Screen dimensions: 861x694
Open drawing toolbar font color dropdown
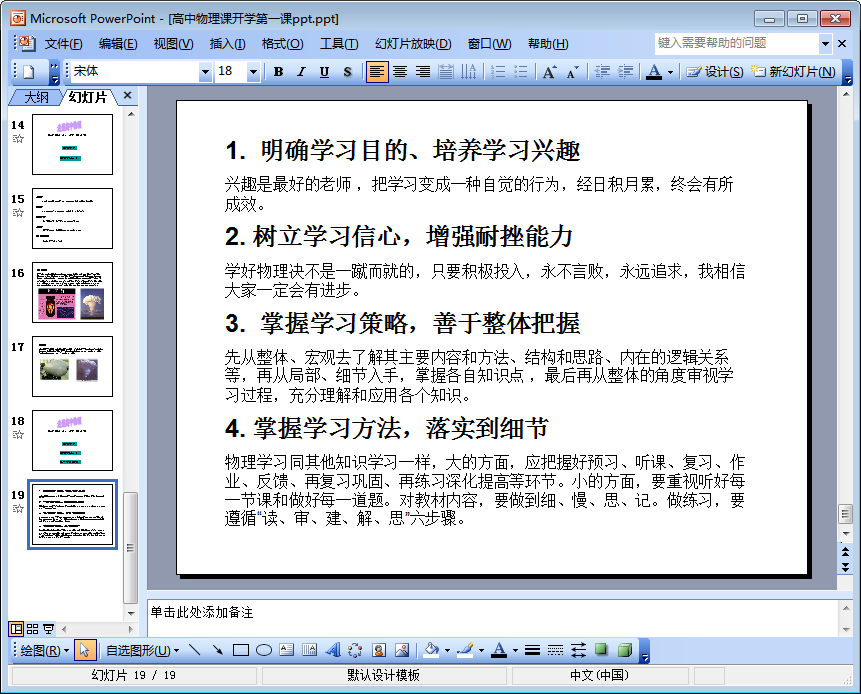pos(516,651)
